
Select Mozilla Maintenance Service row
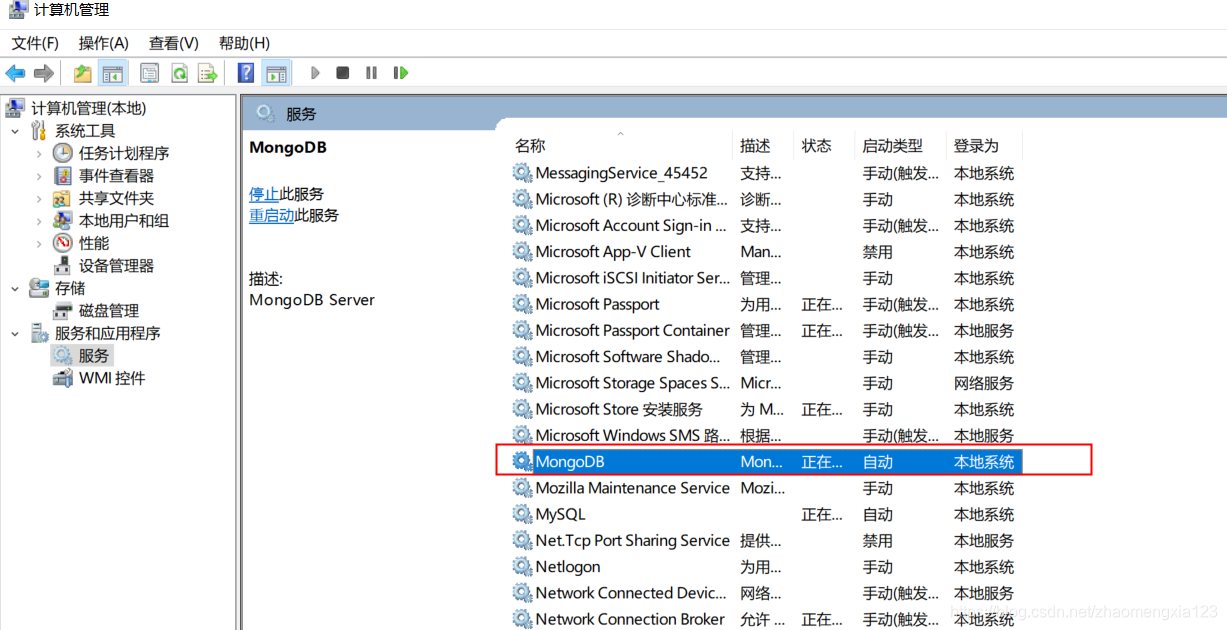[767, 488]
